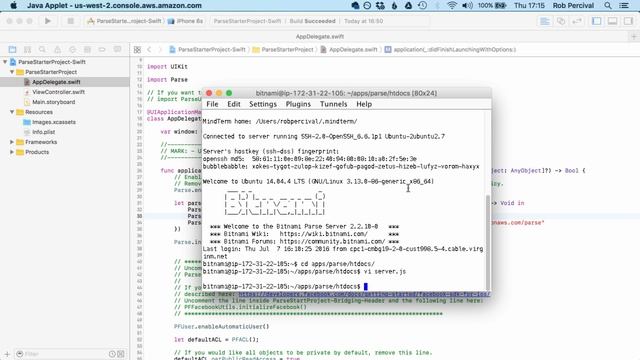This screenshot has width=640, height=360.
Task: Open the Symbol navigator icon
Action: (27, 49)
